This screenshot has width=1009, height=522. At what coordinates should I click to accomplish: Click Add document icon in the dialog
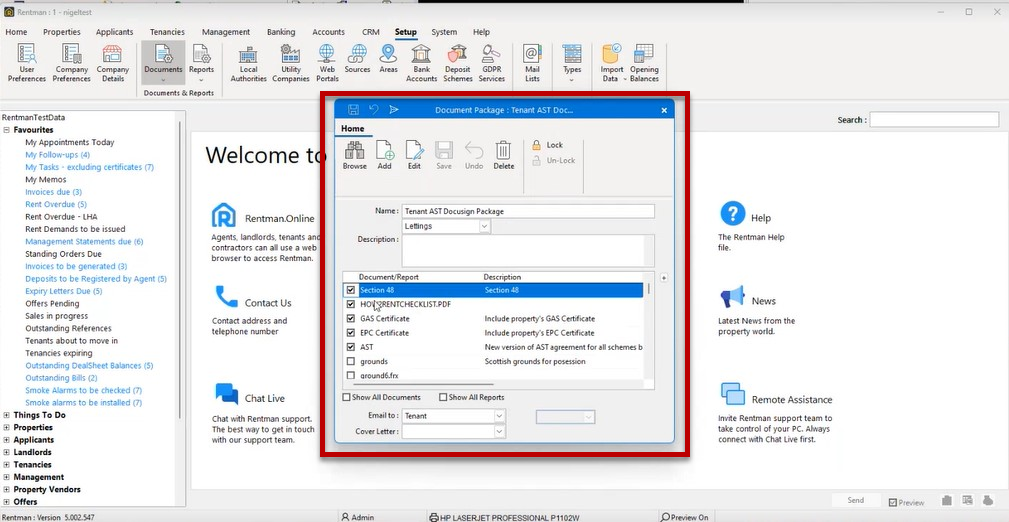pos(384,155)
